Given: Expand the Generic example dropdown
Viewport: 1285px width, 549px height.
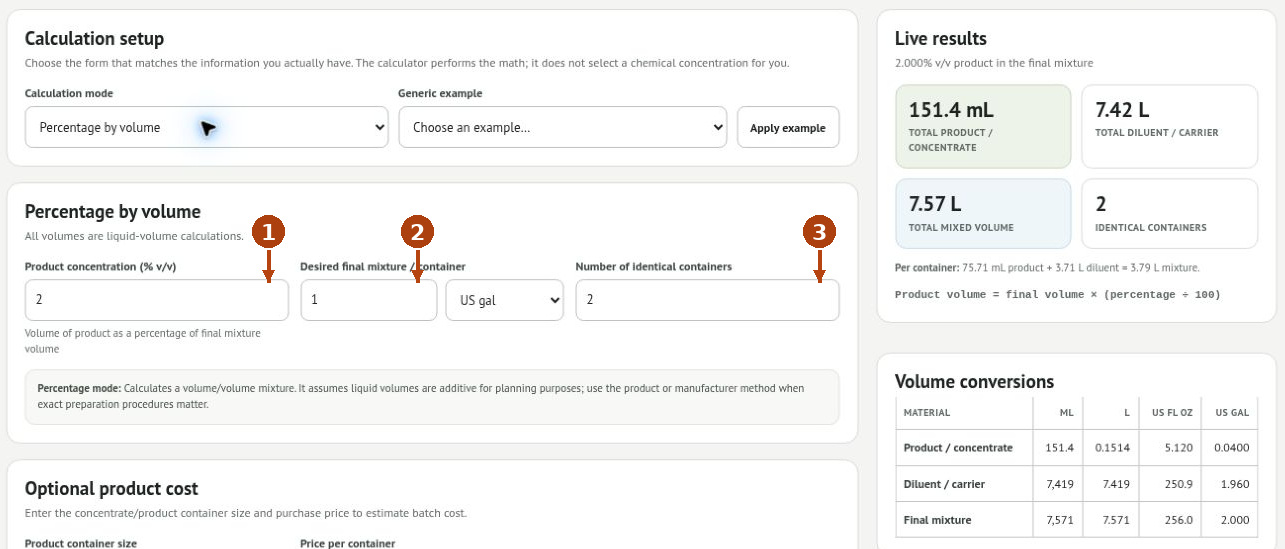Looking at the screenshot, I should pos(562,127).
